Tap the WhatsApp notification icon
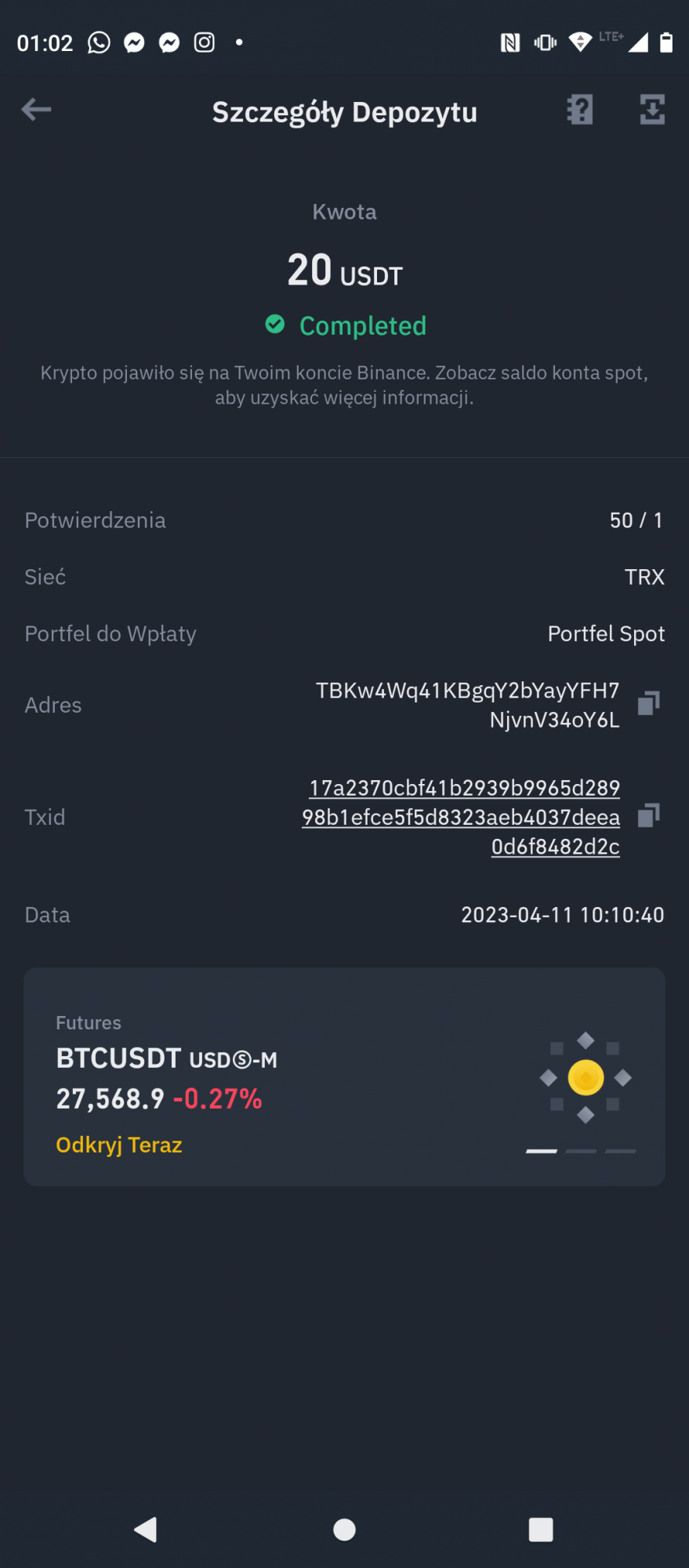The width and height of the screenshot is (689, 1568). [x=99, y=42]
